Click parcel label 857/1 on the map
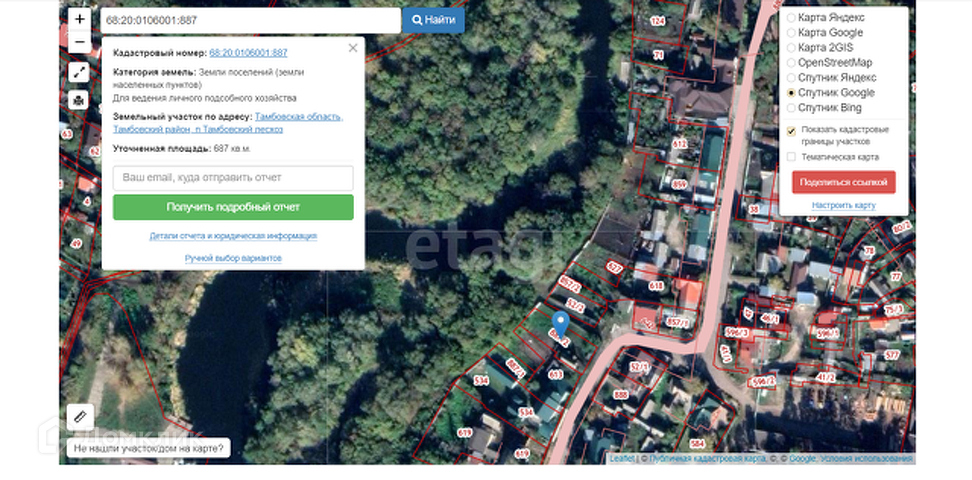 click(678, 323)
